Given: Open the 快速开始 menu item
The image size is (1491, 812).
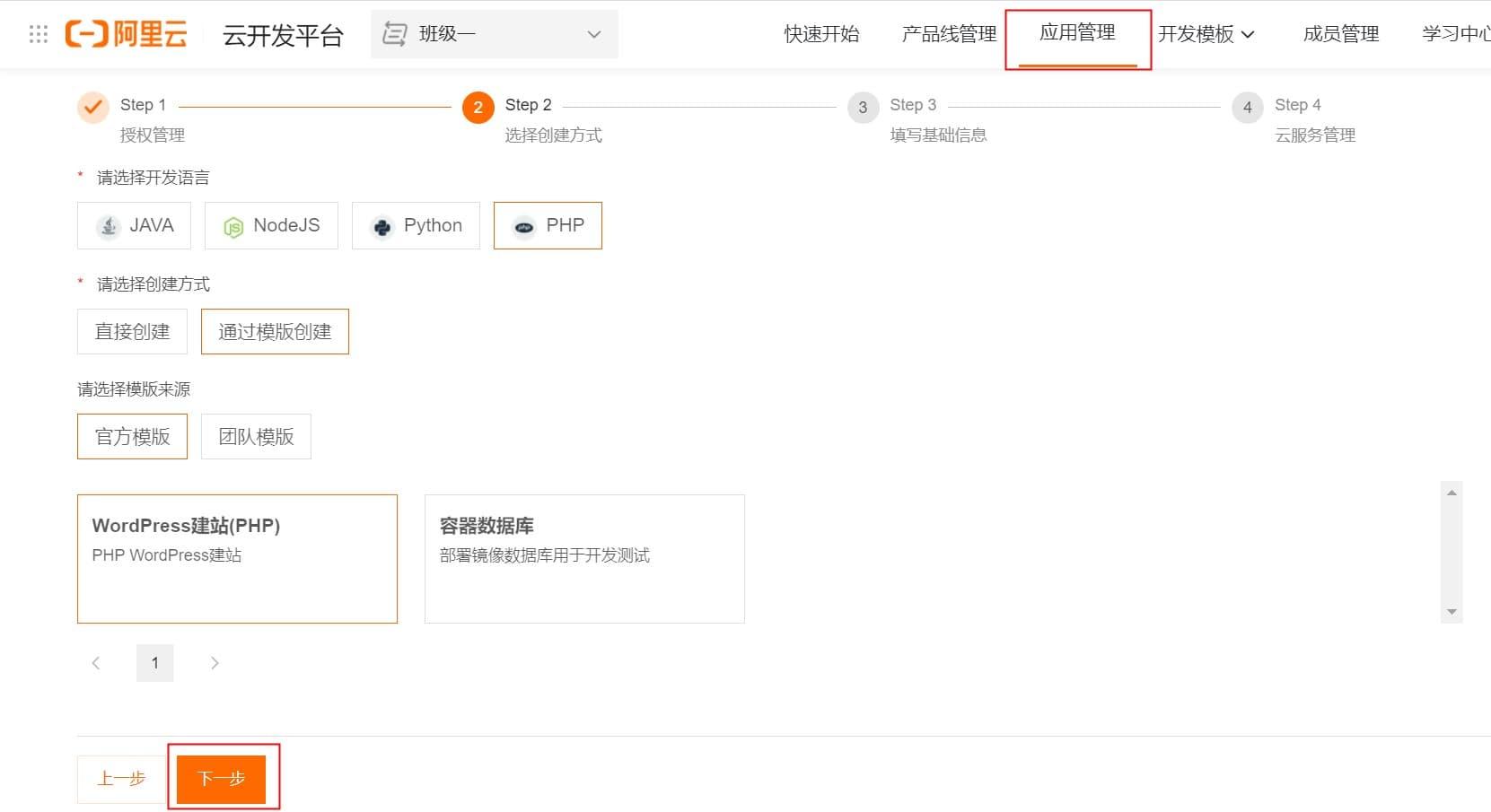Looking at the screenshot, I should point(821,34).
